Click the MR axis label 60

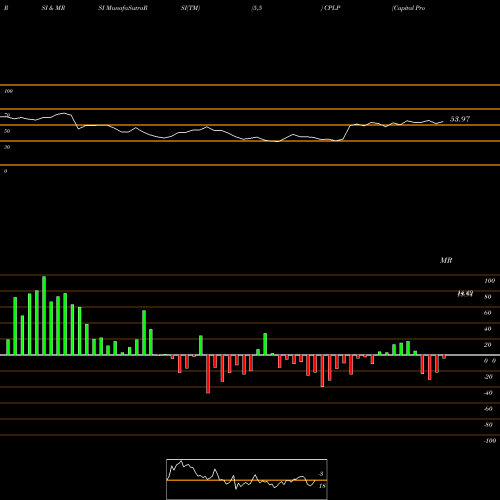(x=487, y=313)
